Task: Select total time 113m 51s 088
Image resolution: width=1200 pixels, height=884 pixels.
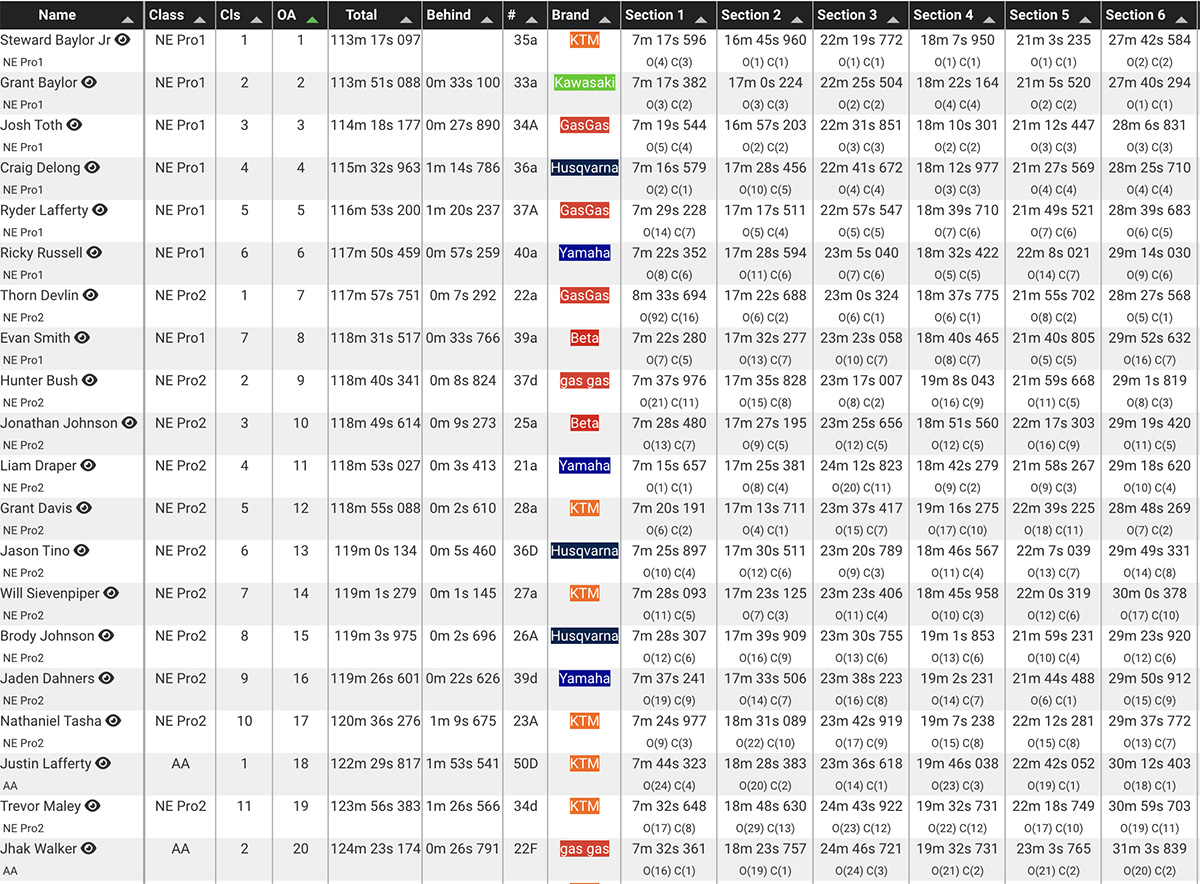Action: click(x=375, y=83)
